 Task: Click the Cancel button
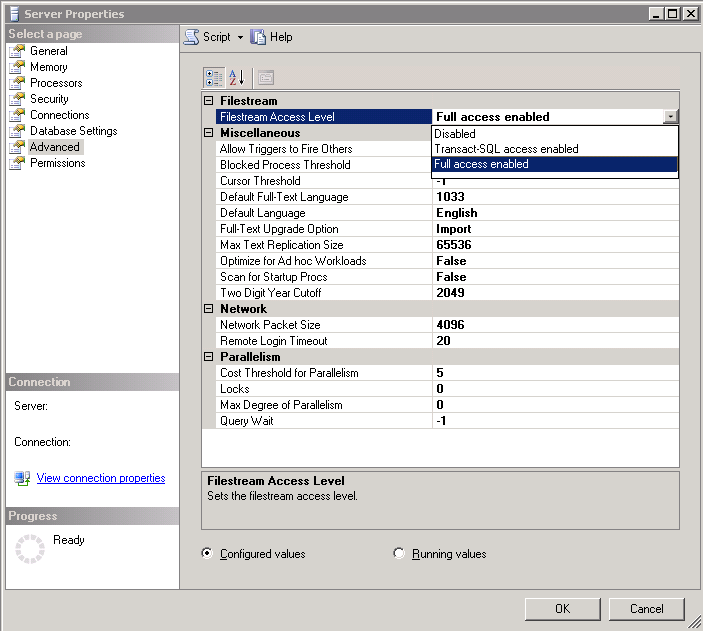[x=647, y=609]
